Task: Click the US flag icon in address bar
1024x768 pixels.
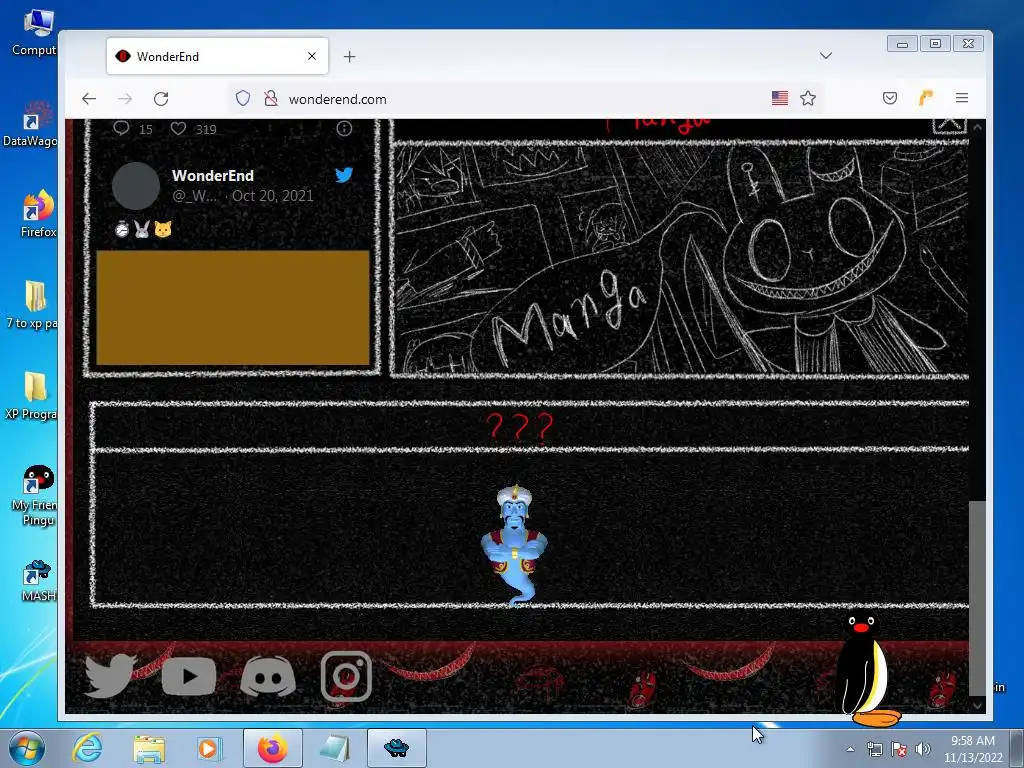Action: pos(780,98)
